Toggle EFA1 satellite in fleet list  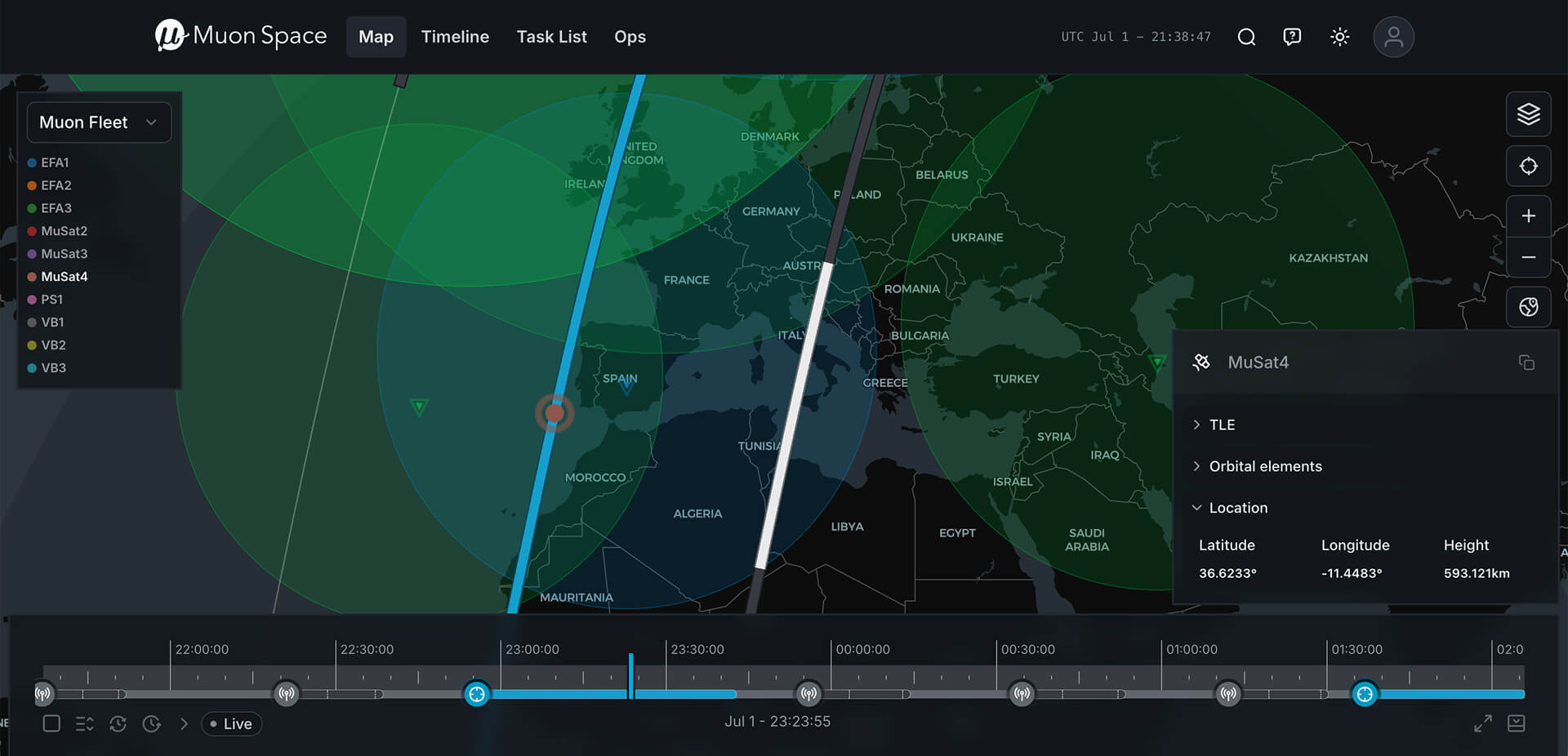pyautogui.click(x=49, y=162)
